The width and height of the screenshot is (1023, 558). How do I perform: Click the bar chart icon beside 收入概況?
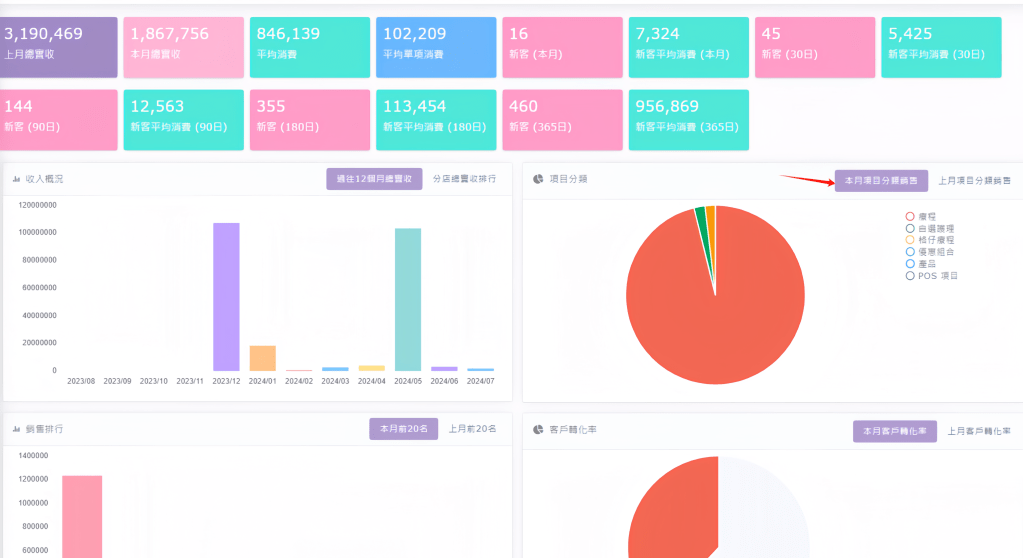(x=17, y=179)
